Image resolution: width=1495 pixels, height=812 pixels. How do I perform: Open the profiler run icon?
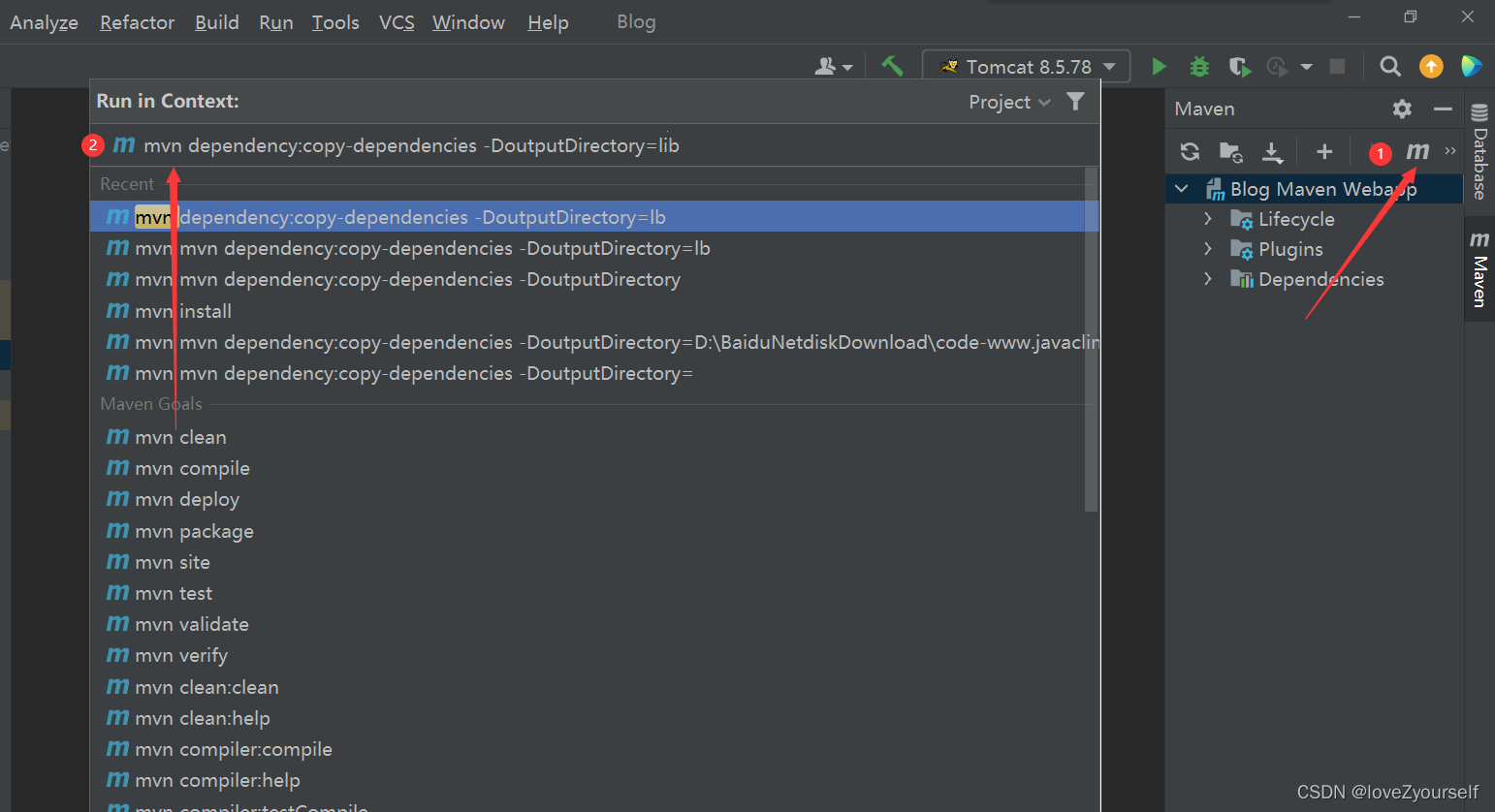pyautogui.click(x=1278, y=66)
